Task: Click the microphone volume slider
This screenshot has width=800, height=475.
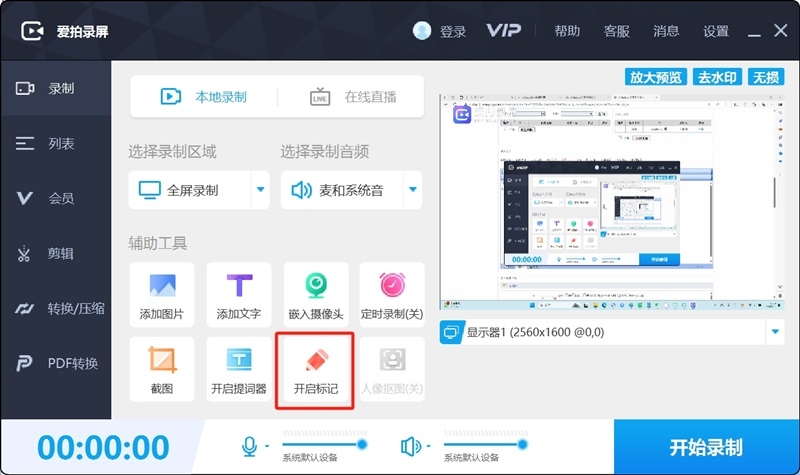Action: tap(324, 444)
